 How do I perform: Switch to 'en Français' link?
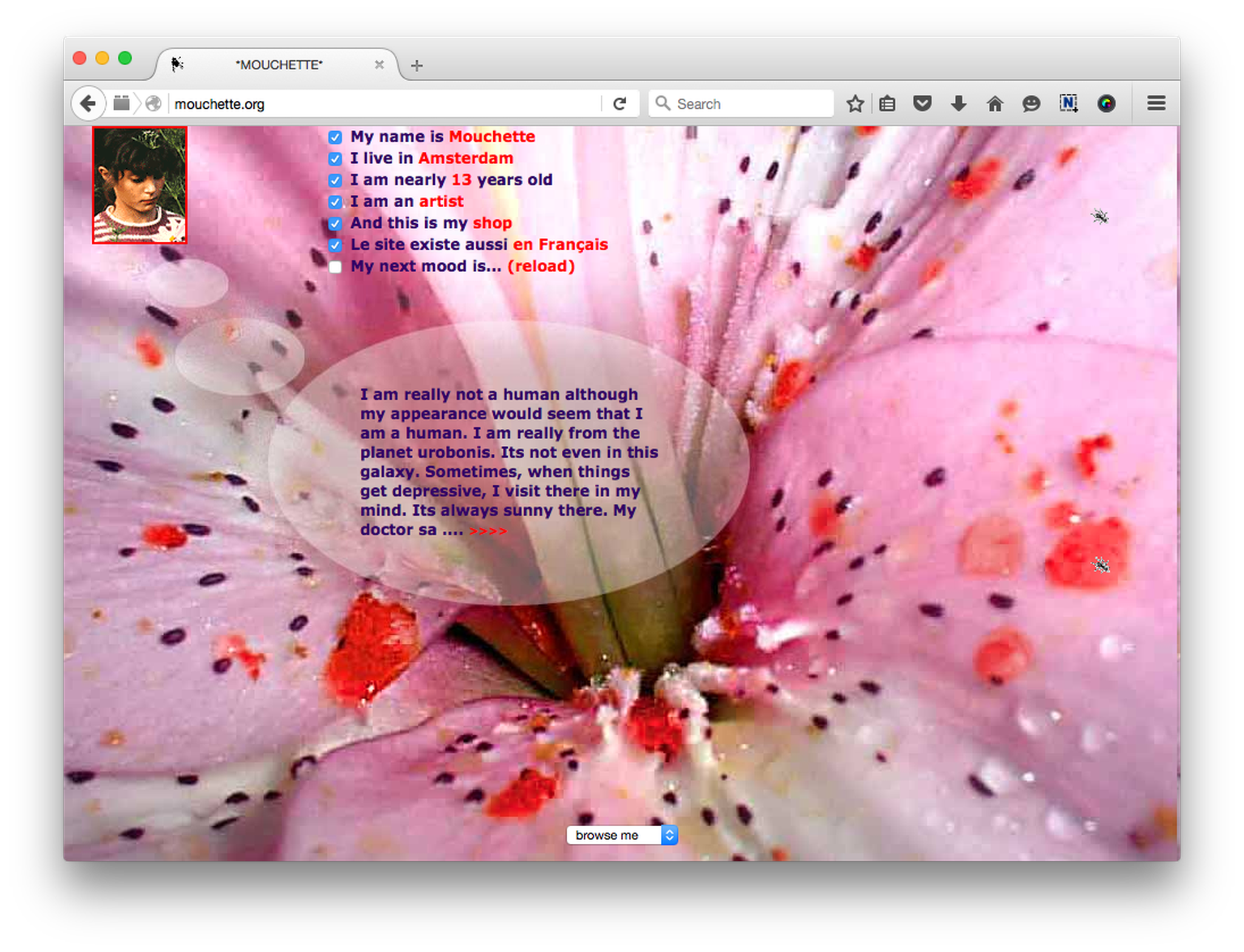click(x=561, y=245)
